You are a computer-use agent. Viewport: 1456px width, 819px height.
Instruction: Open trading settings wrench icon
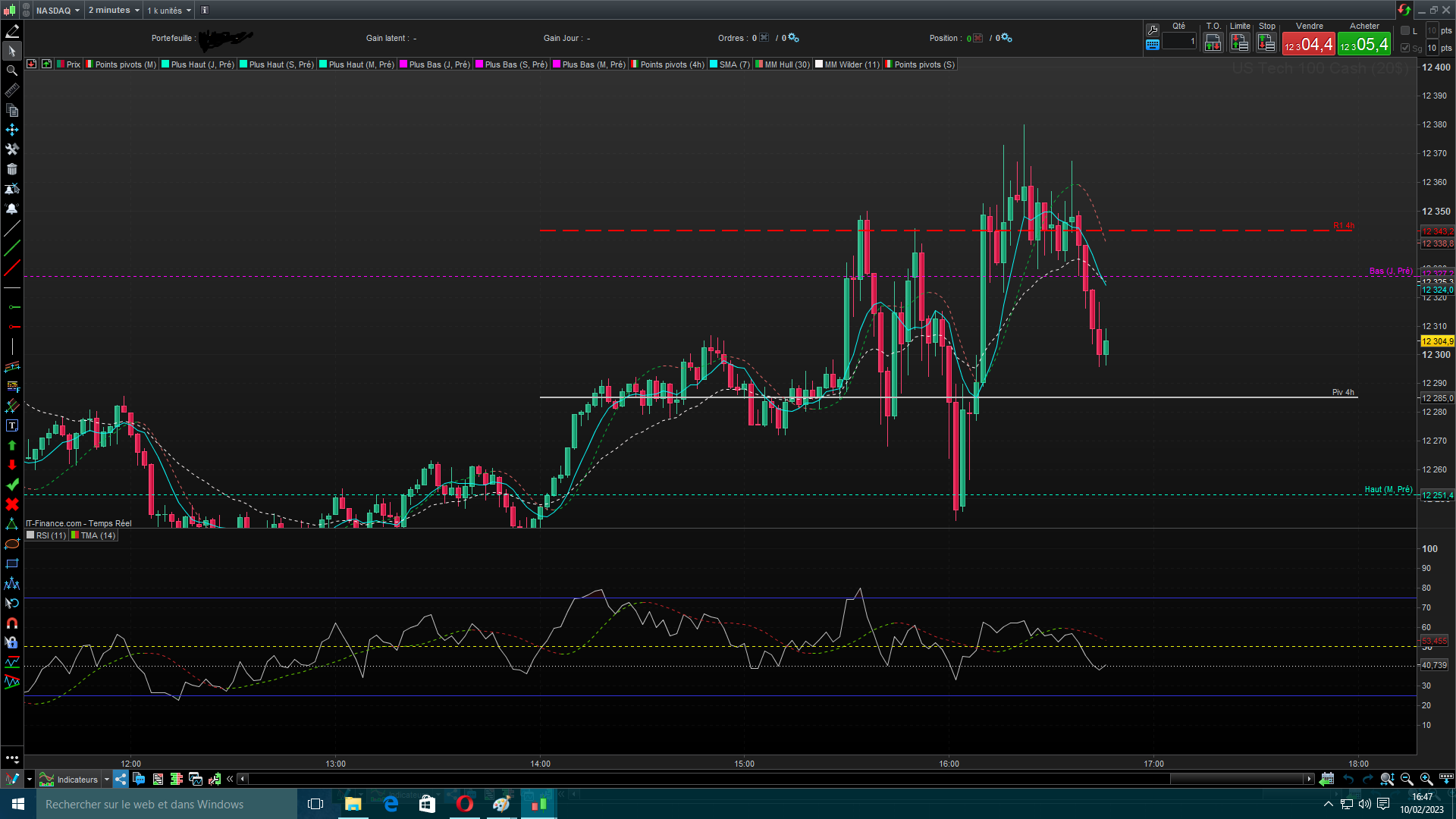[x=1153, y=30]
